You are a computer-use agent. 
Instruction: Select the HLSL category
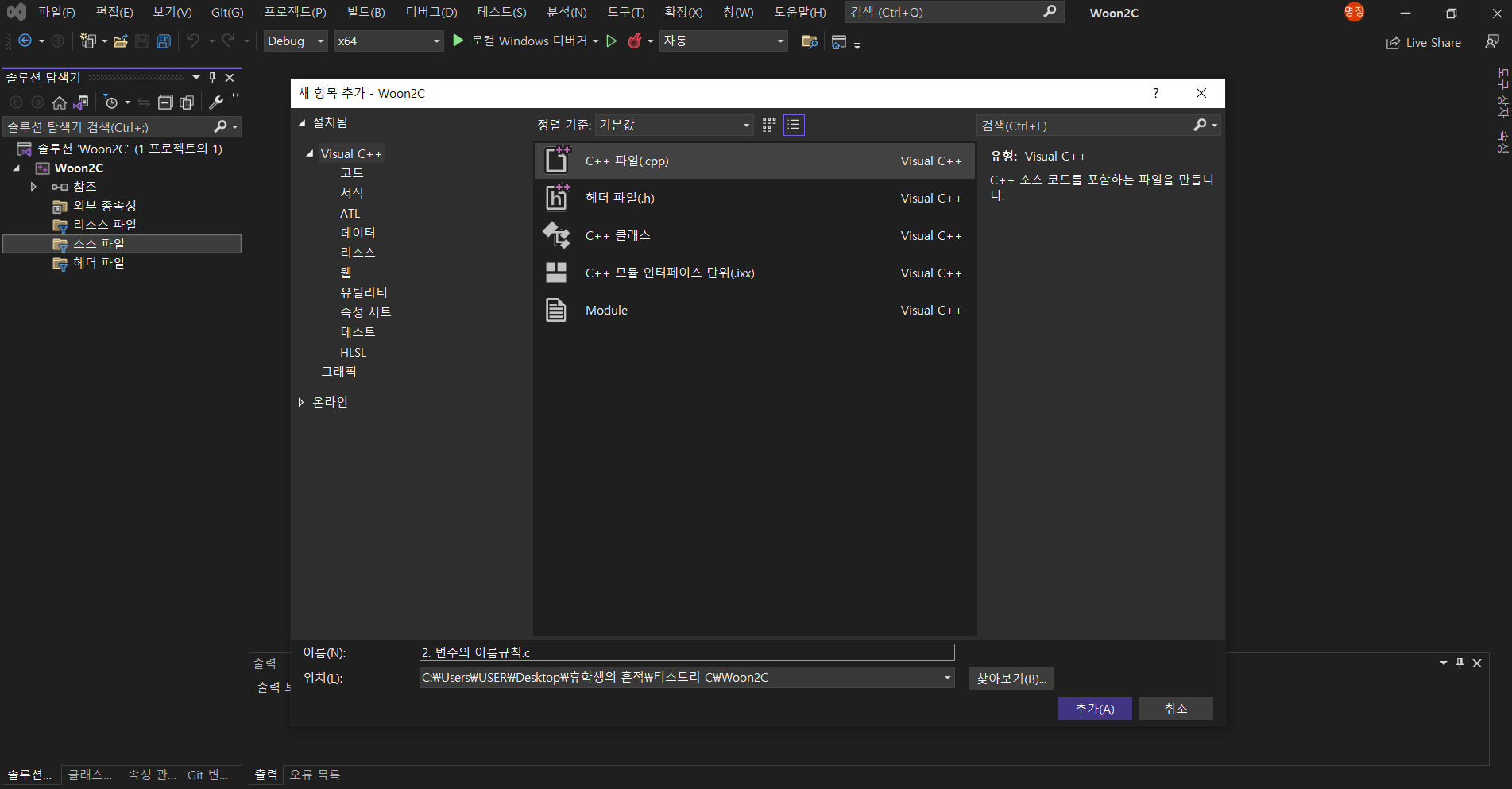pyautogui.click(x=354, y=352)
